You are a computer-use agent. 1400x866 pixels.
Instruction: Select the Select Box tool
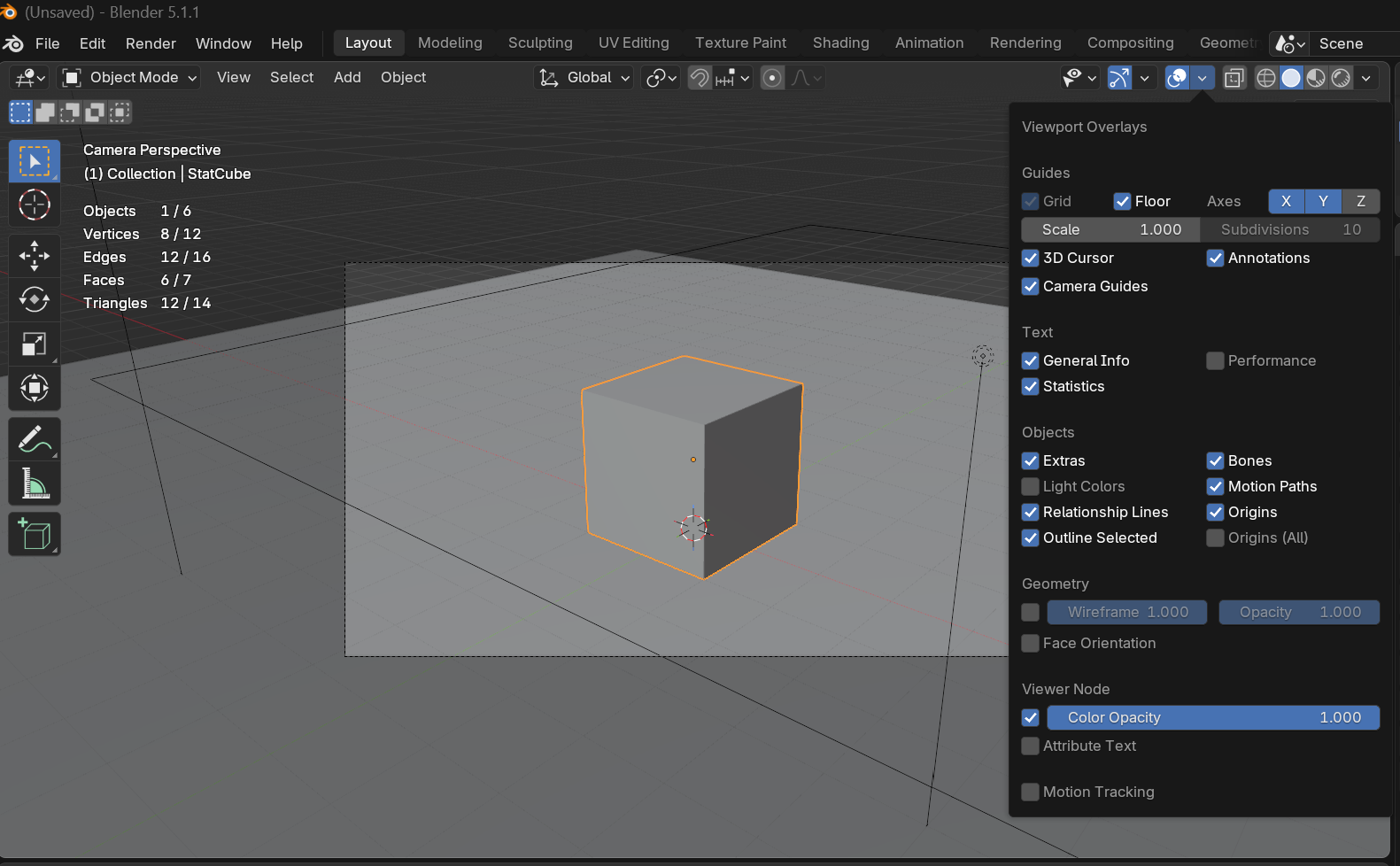[x=35, y=161]
